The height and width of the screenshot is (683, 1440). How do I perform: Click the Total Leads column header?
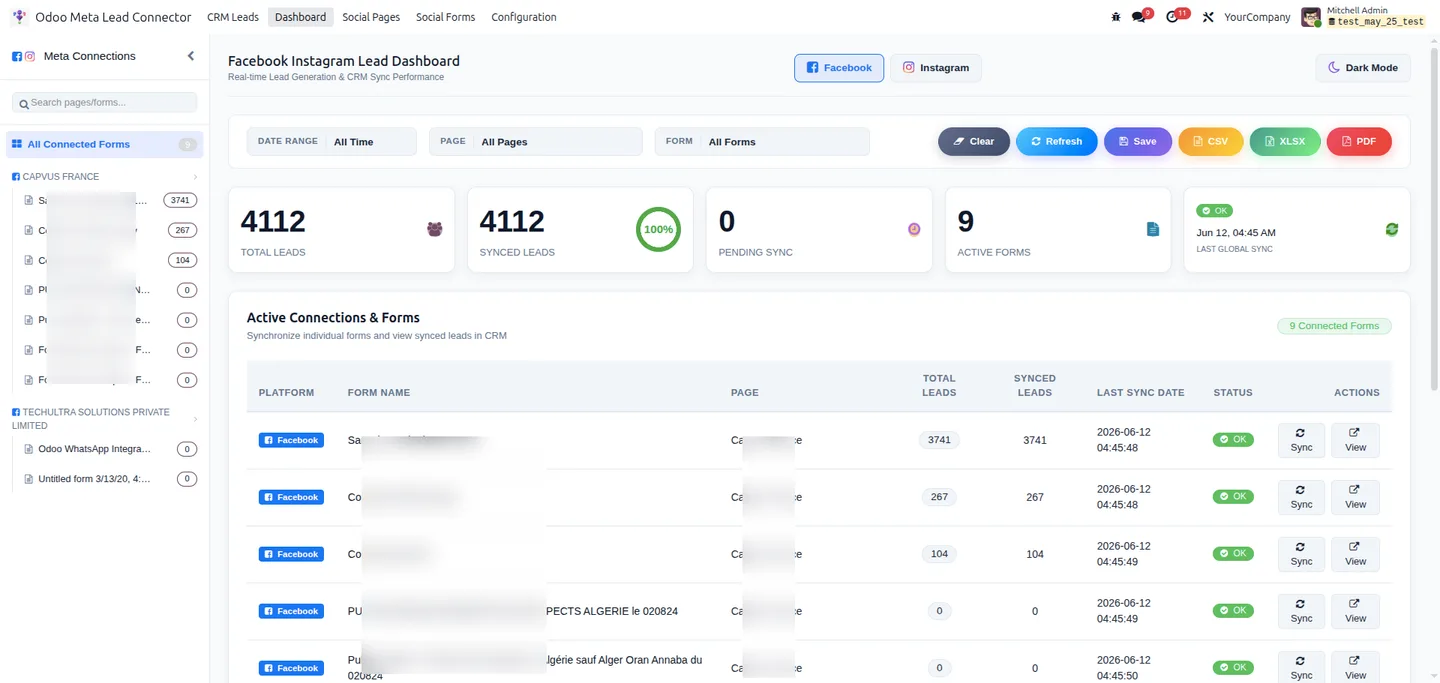[939, 386]
